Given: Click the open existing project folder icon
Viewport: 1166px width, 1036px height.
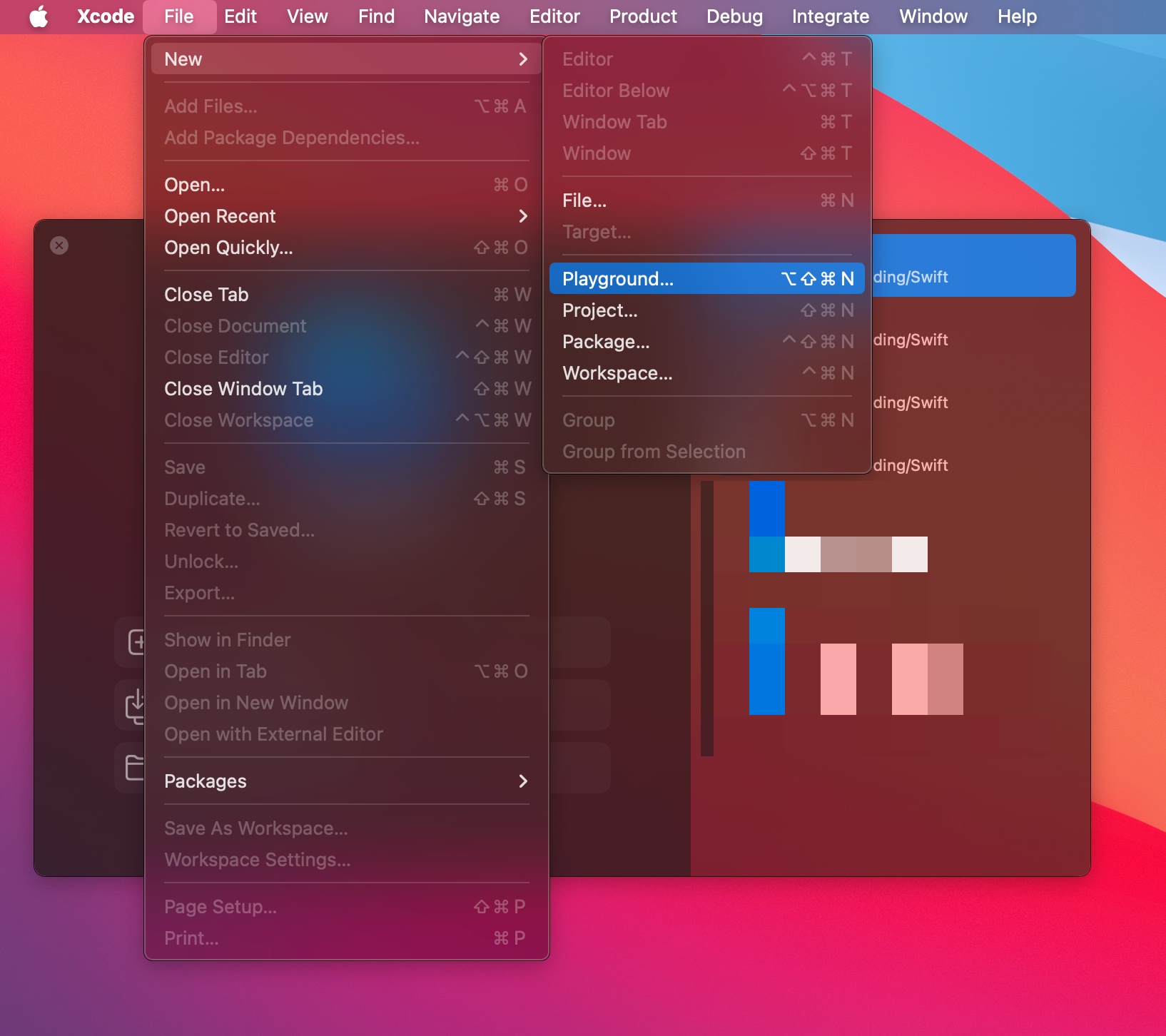Looking at the screenshot, I should 135,768.
